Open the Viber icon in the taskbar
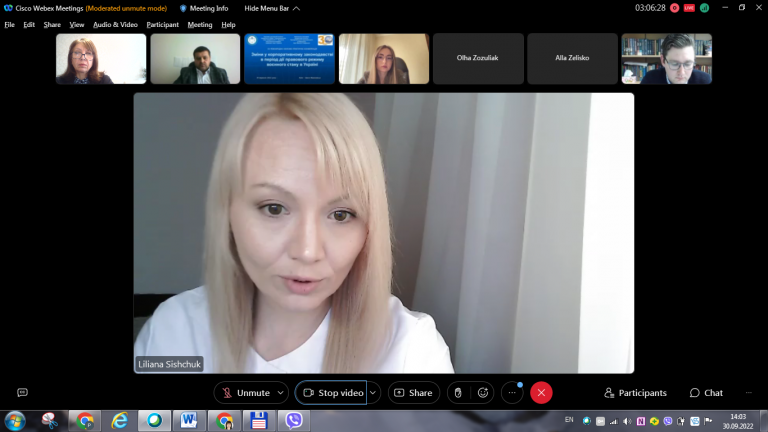Screen dimensions: 768x432 tap(293, 420)
